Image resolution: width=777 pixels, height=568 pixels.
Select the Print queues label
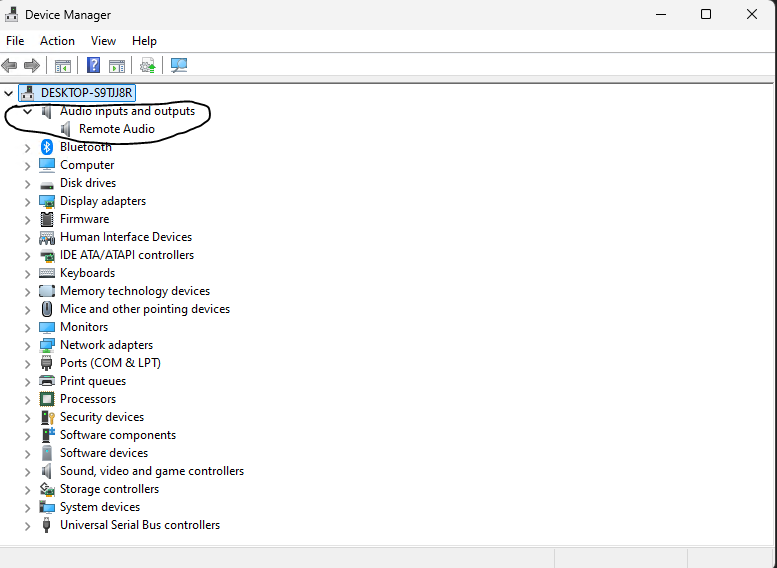93,381
